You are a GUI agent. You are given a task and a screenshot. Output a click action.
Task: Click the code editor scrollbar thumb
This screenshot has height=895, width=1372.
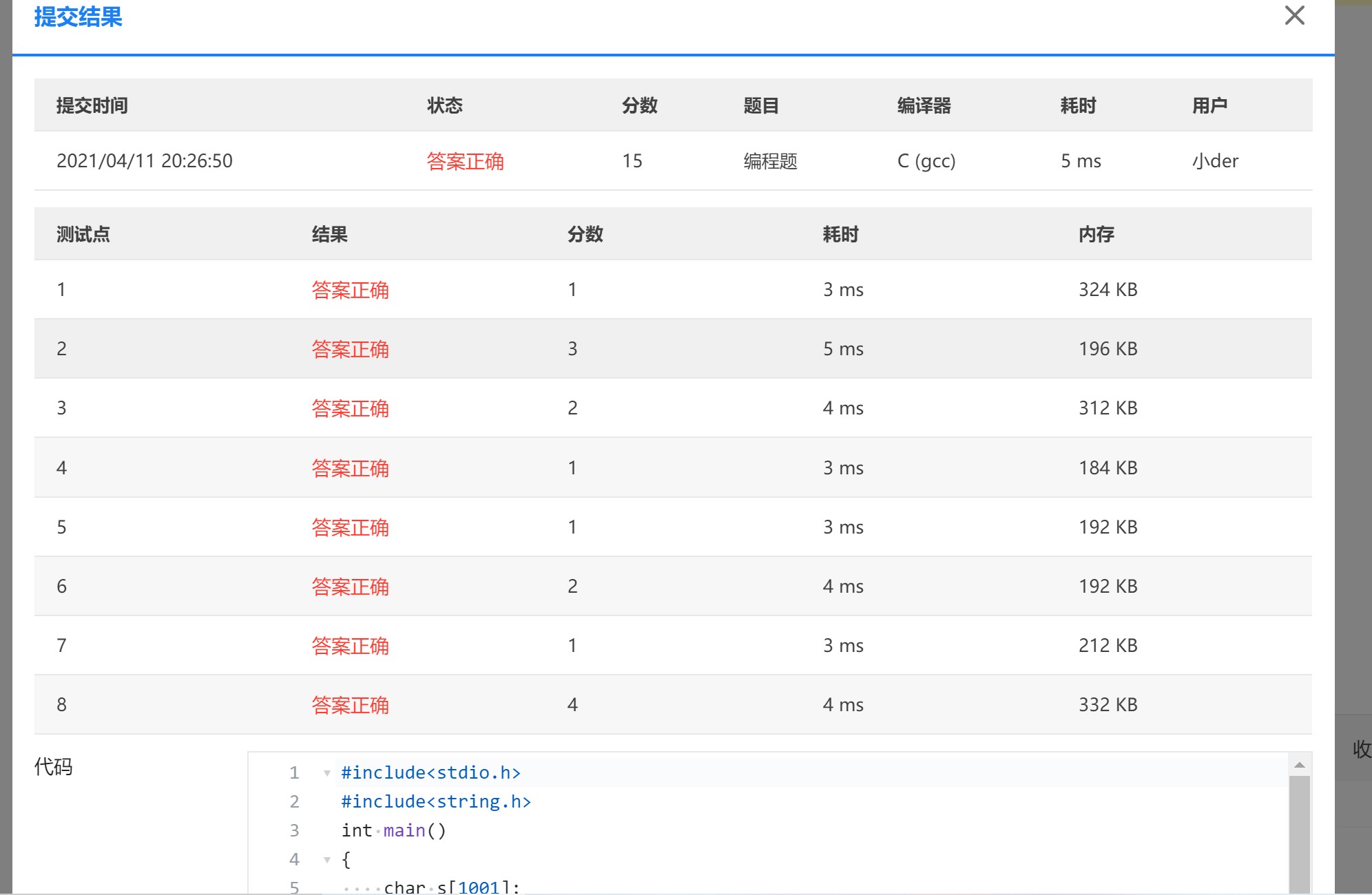coord(1299,833)
